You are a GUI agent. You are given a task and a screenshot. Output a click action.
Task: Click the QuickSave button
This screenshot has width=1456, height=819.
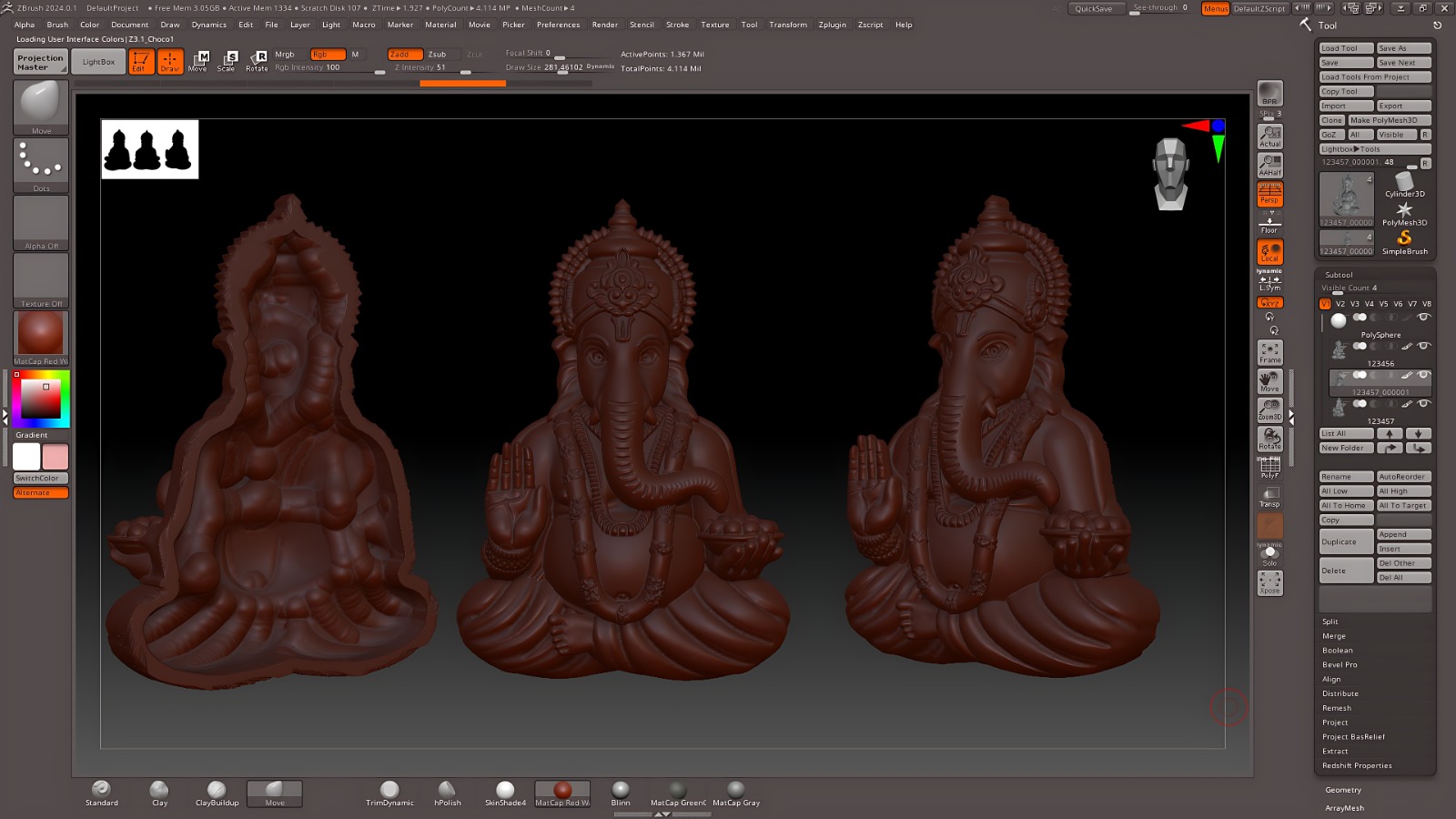pos(1094,8)
